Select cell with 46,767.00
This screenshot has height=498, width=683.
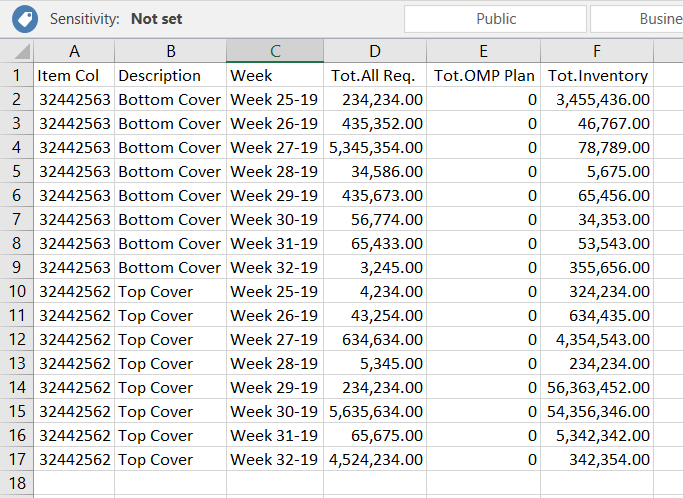click(x=597, y=123)
